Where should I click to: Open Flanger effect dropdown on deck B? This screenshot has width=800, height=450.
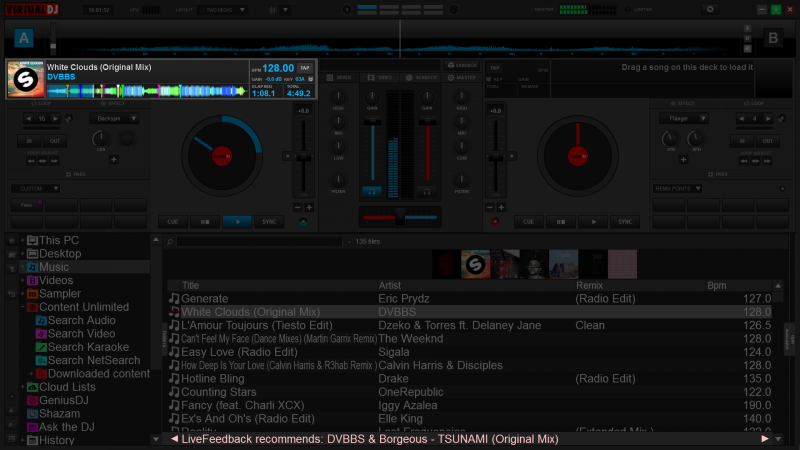point(684,118)
